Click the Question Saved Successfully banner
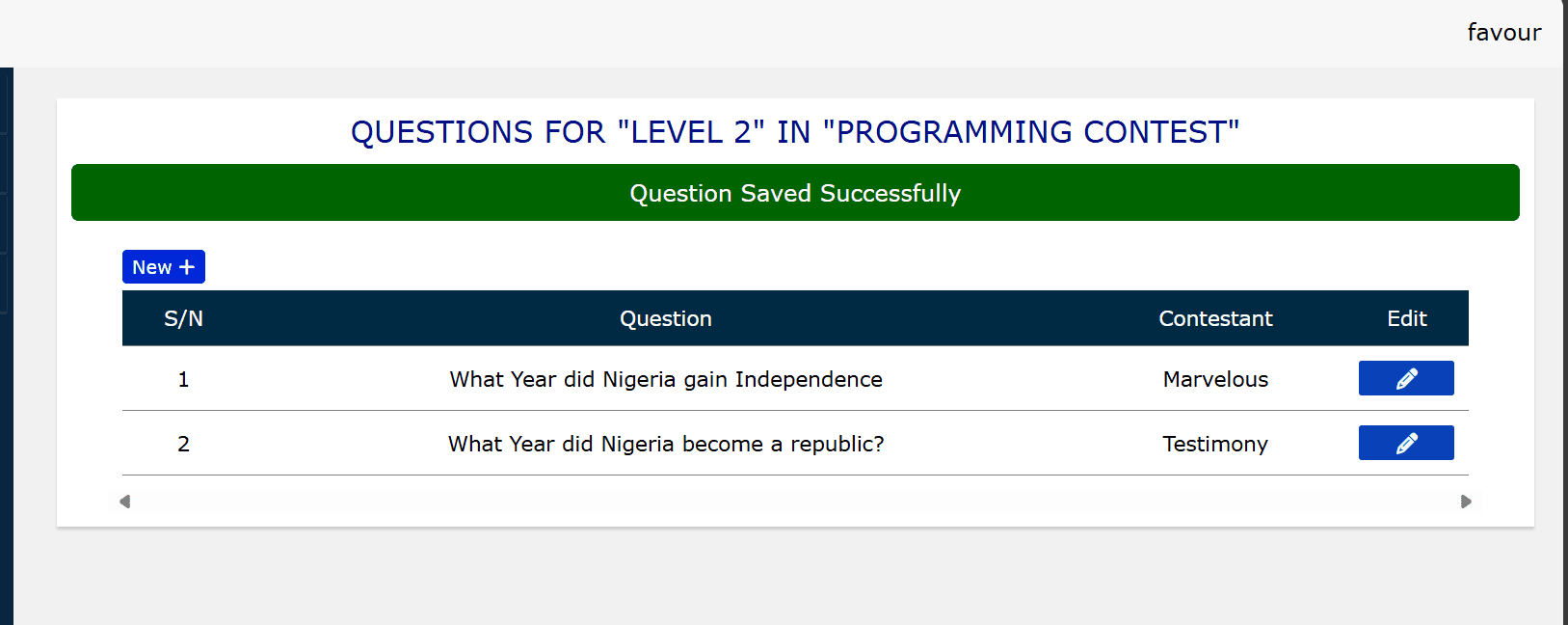Screen dimensions: 1568x625 (x=794, y=193)
